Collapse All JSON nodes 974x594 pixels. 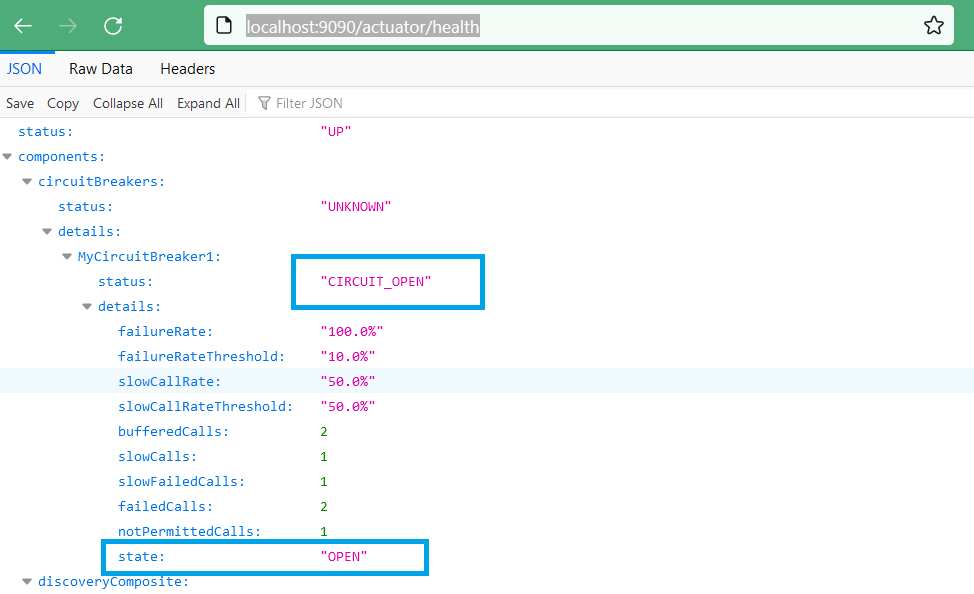tap(128, 103)
